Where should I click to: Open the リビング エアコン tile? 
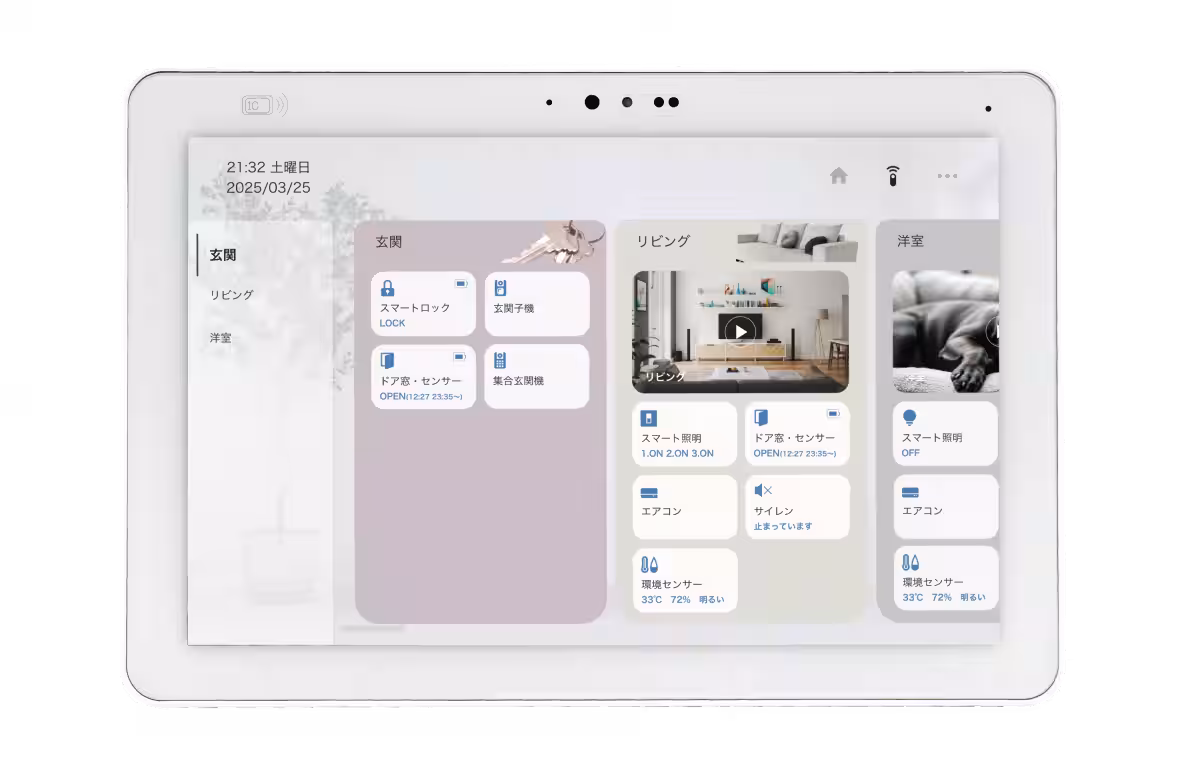(685, 507)
